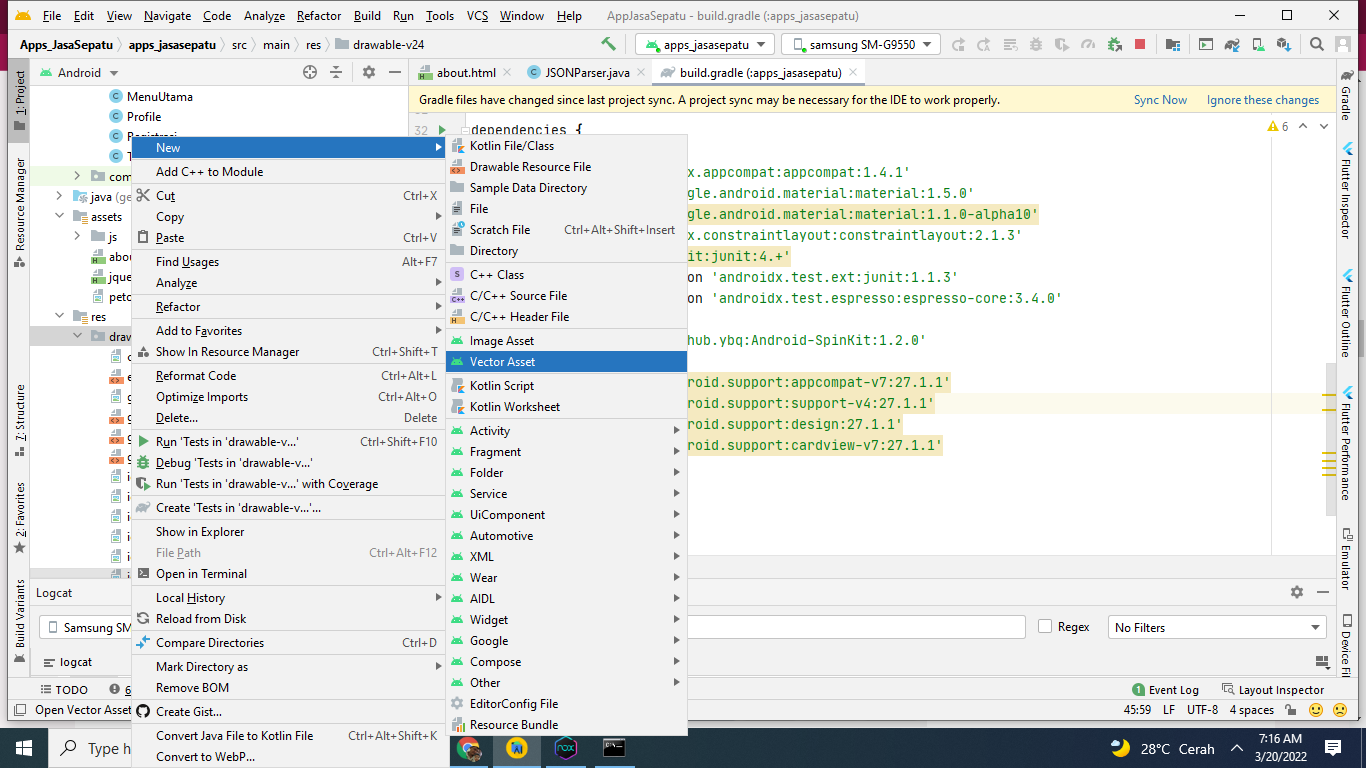Screen dimensions: 1366x768
Task: Open the samsung SM-G9550 device dropdown
Action: 861,44
